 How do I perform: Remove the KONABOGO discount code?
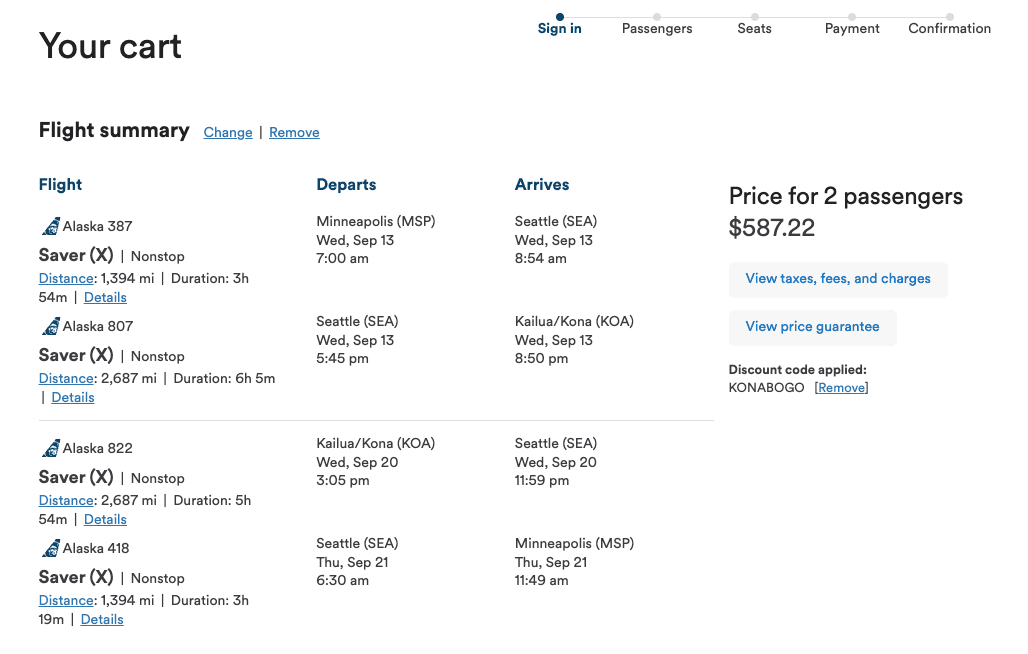841,387
